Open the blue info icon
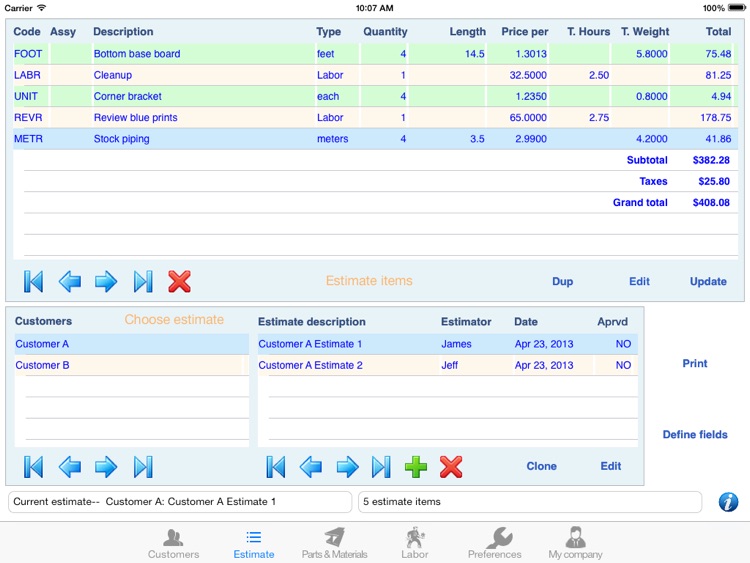 coord(728,501)
